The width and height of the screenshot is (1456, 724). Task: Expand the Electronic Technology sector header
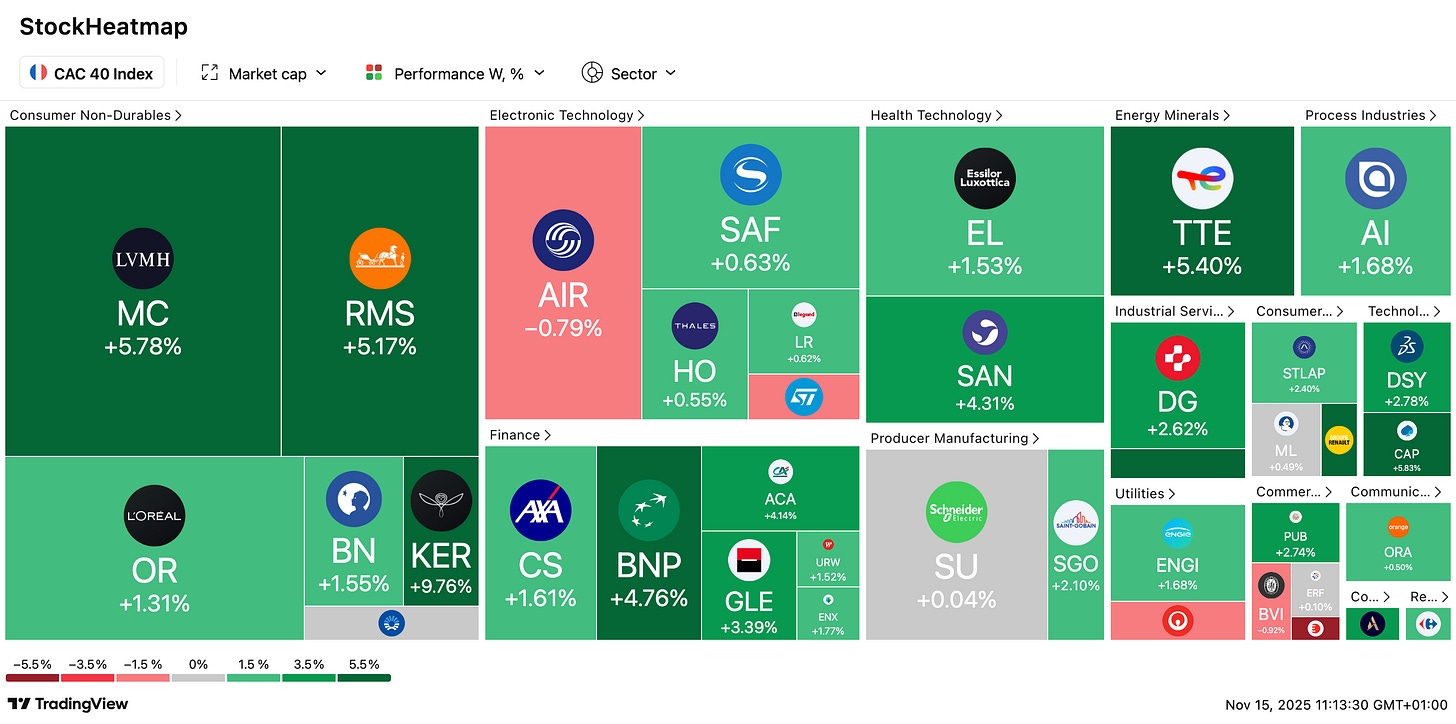point(567,115)
